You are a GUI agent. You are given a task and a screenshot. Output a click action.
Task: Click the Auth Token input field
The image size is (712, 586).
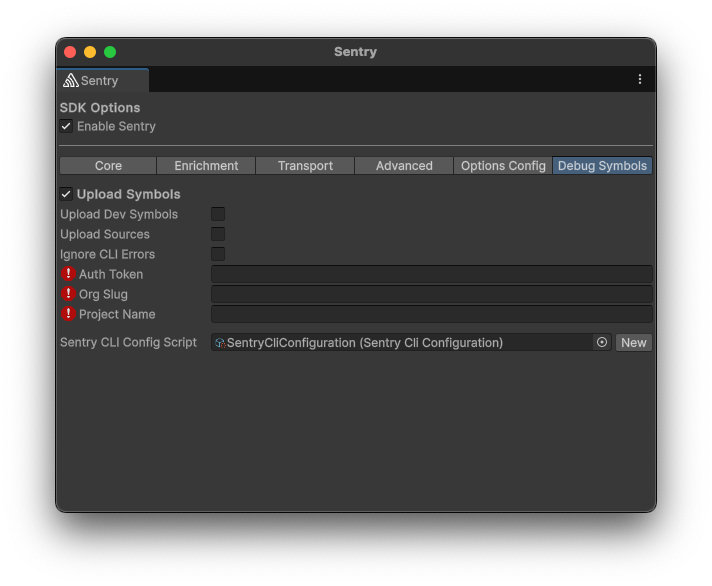pos(431,274)
